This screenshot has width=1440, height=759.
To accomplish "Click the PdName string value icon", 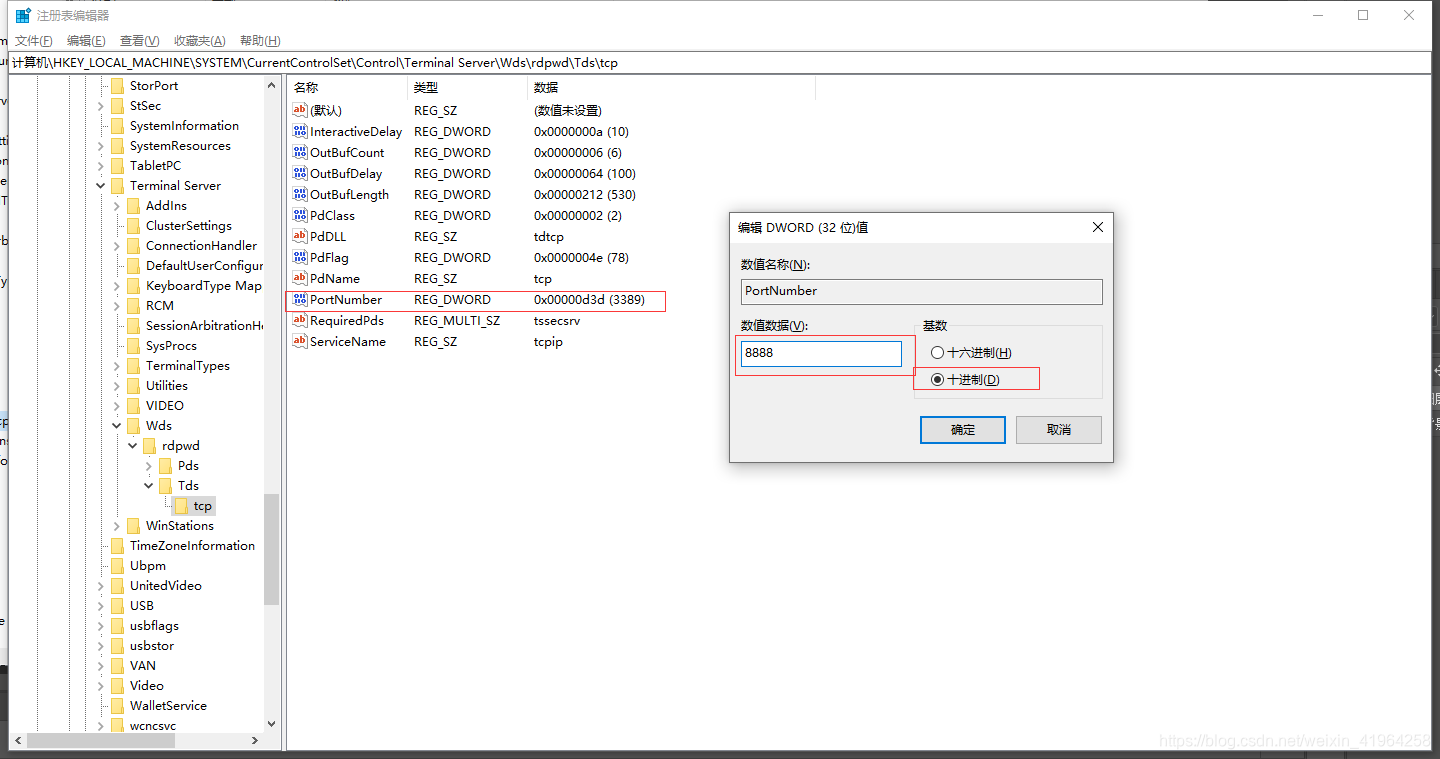I will pos(300,278).
